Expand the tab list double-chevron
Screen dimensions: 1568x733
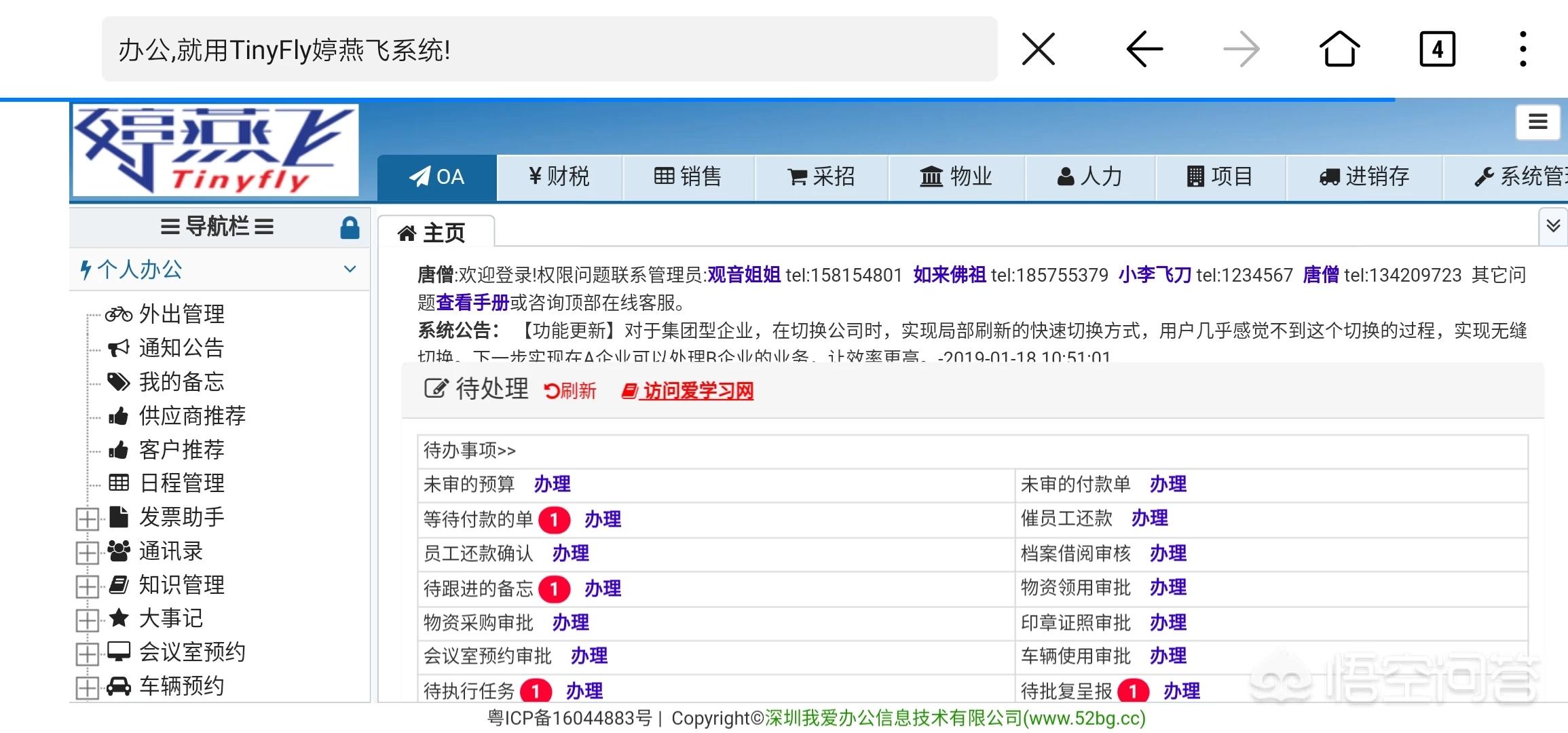1553,226
